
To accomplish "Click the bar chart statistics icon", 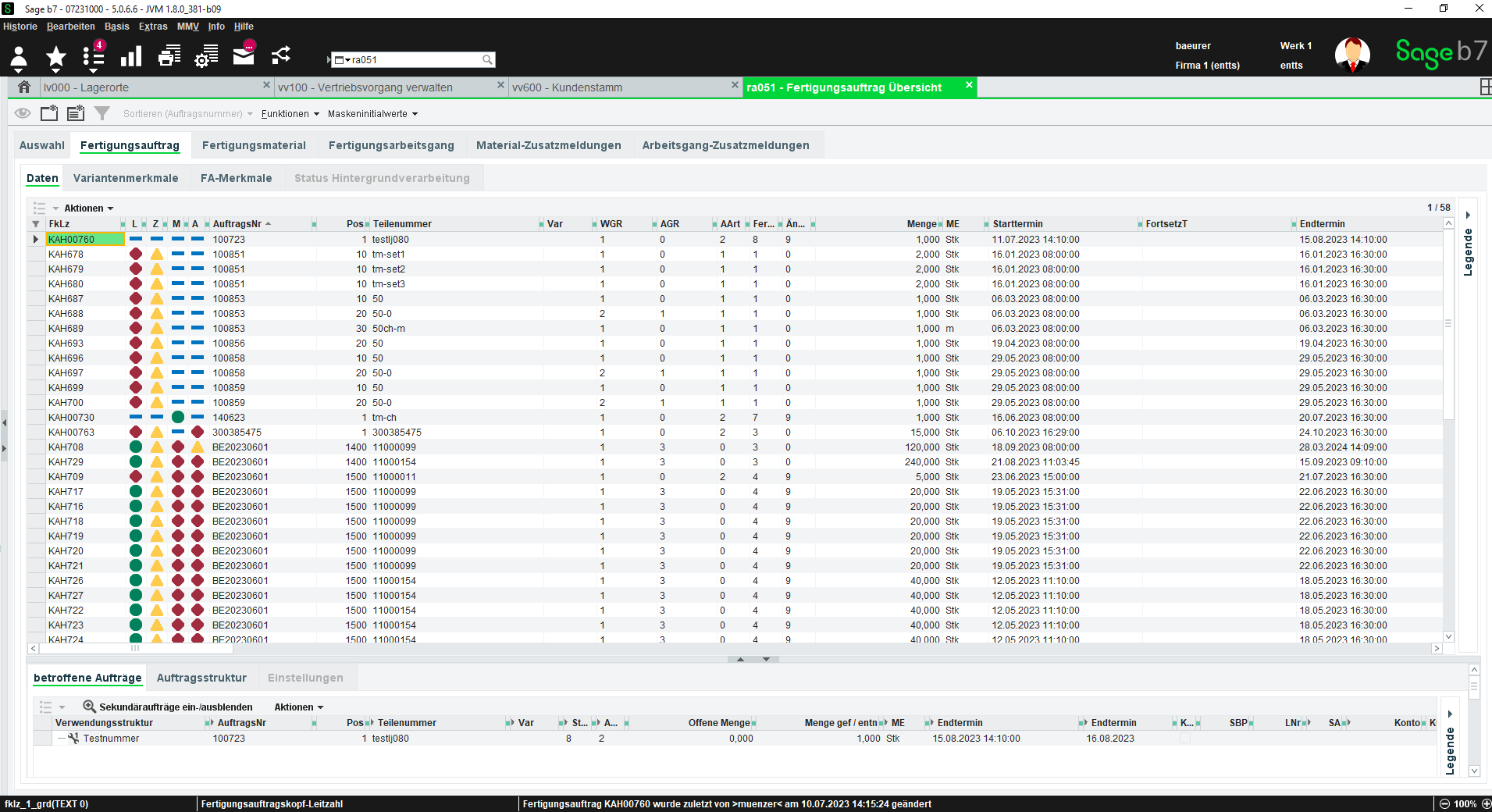I will pos(131,56).
